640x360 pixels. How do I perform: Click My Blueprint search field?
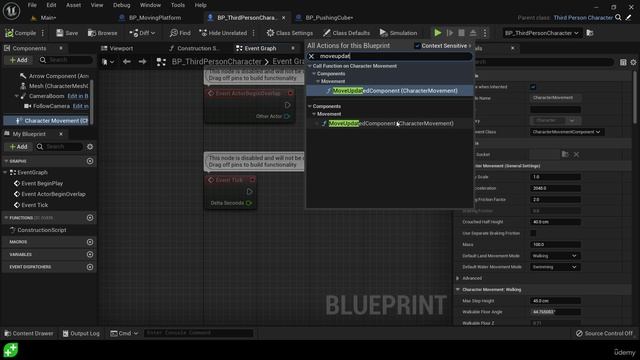coord(59,147)
